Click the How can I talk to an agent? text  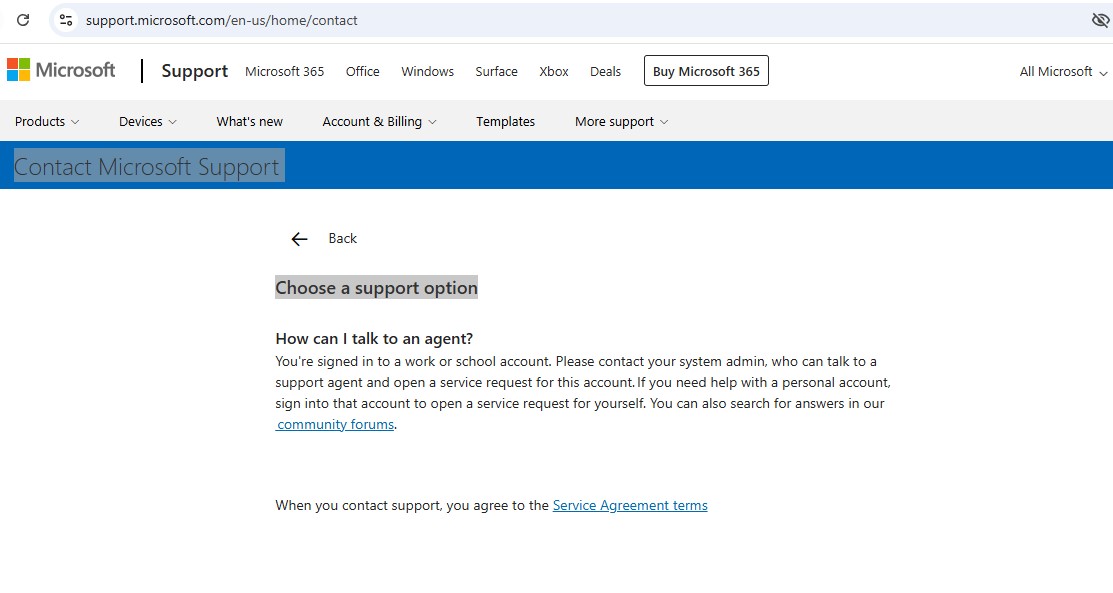click(x=374, y=339)
